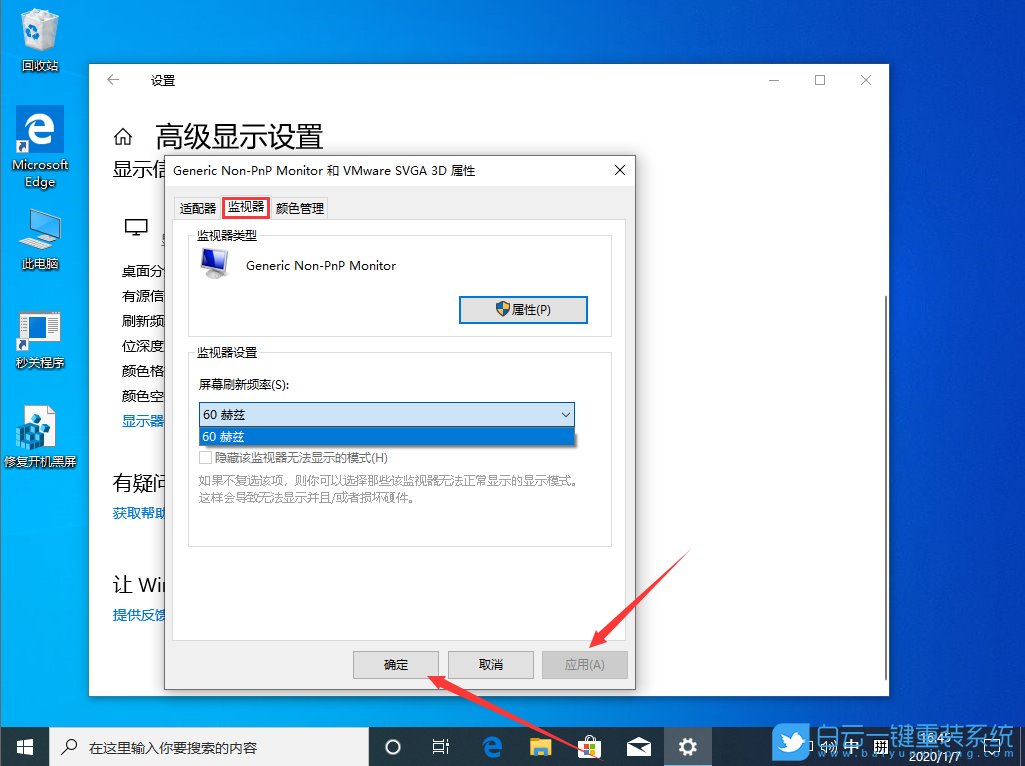The height and width of the screenshot is (766, 1025).
Task: Open the 回收站 on the desktop
Action: click(39, 40)
